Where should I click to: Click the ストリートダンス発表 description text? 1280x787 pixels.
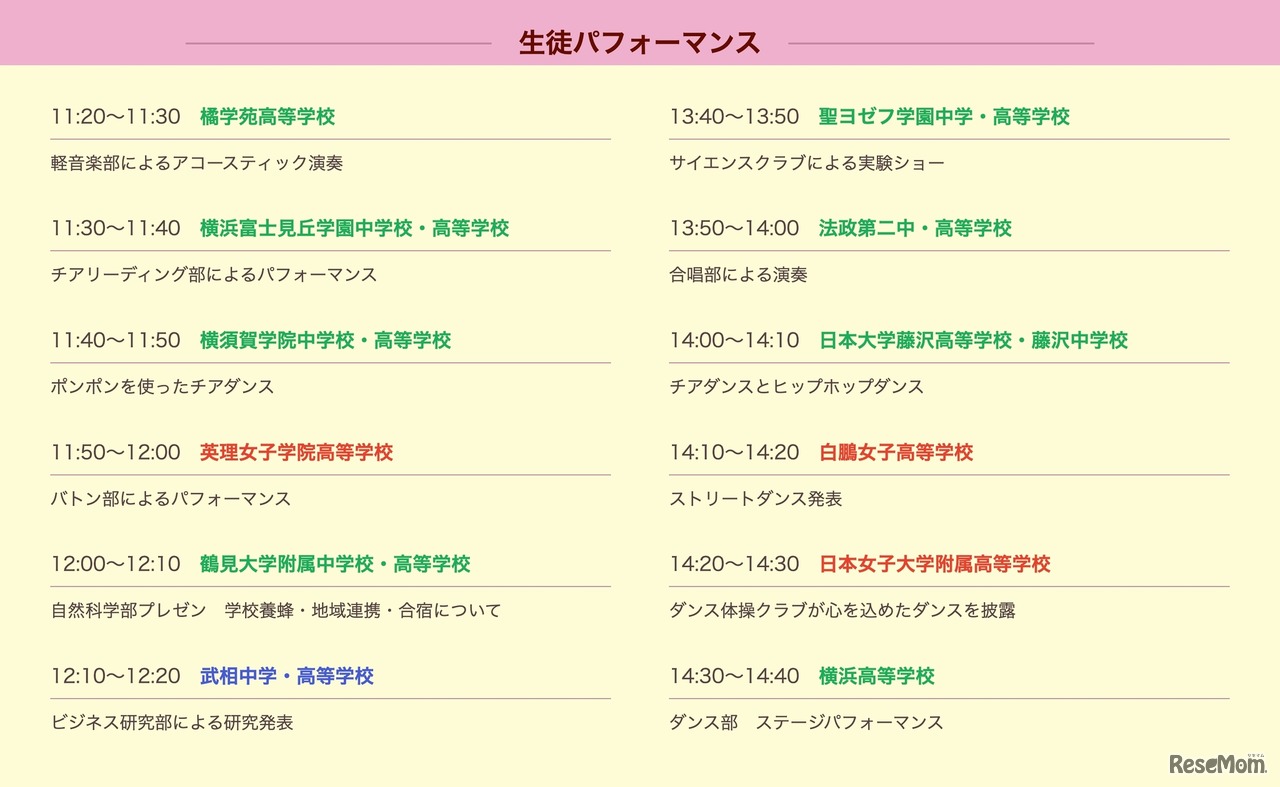[756, 499]
